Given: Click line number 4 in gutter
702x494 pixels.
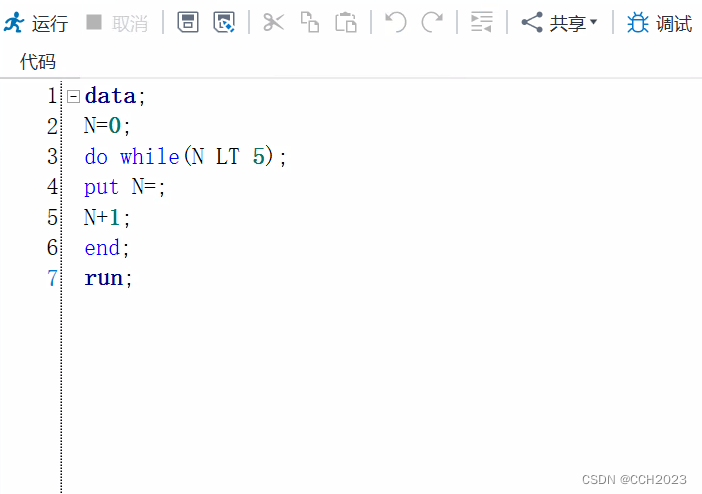Looking at the screenshot, I should [x=52, y=187].
